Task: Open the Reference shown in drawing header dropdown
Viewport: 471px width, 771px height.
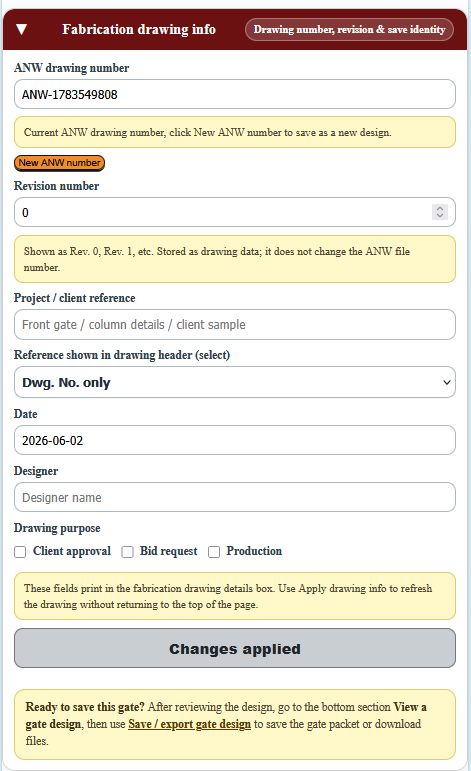Action: 235,382
